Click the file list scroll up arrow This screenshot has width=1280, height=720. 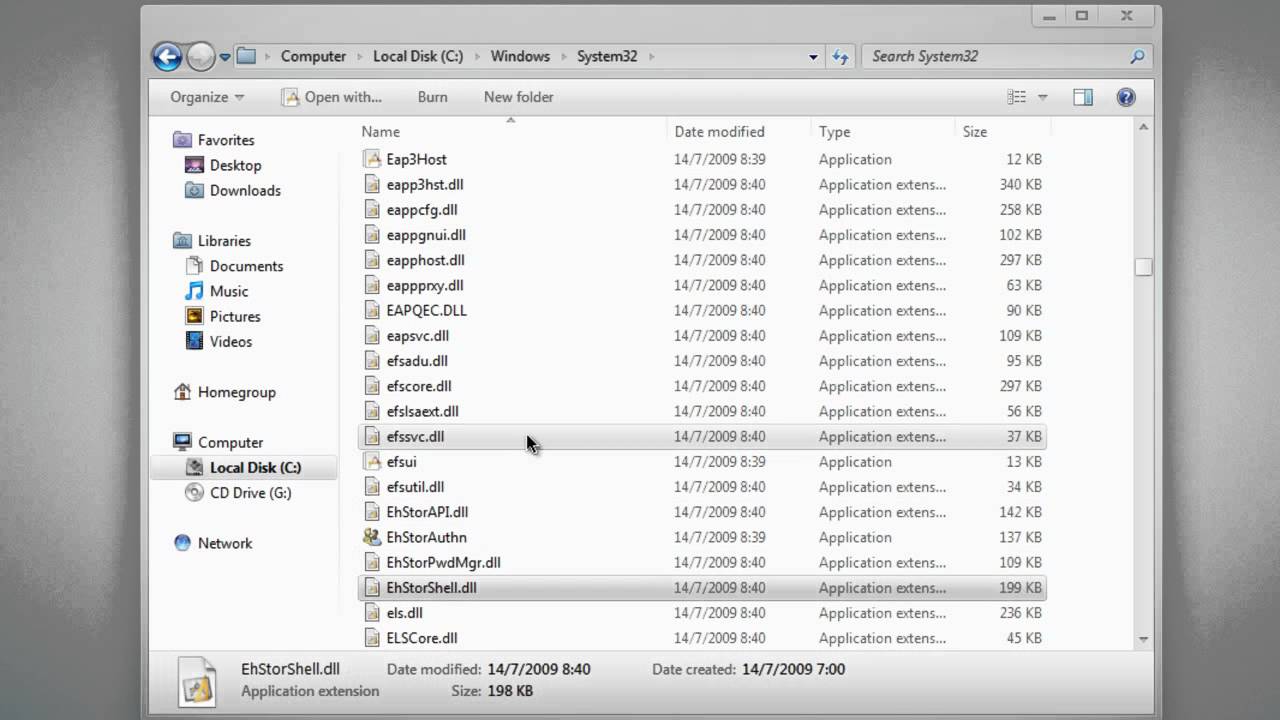[1143, 128]
